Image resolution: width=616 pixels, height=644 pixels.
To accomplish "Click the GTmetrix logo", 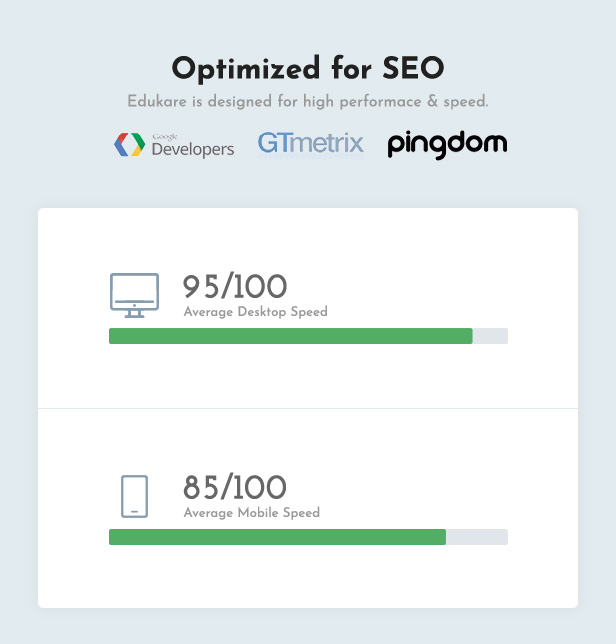I will 310,144.
